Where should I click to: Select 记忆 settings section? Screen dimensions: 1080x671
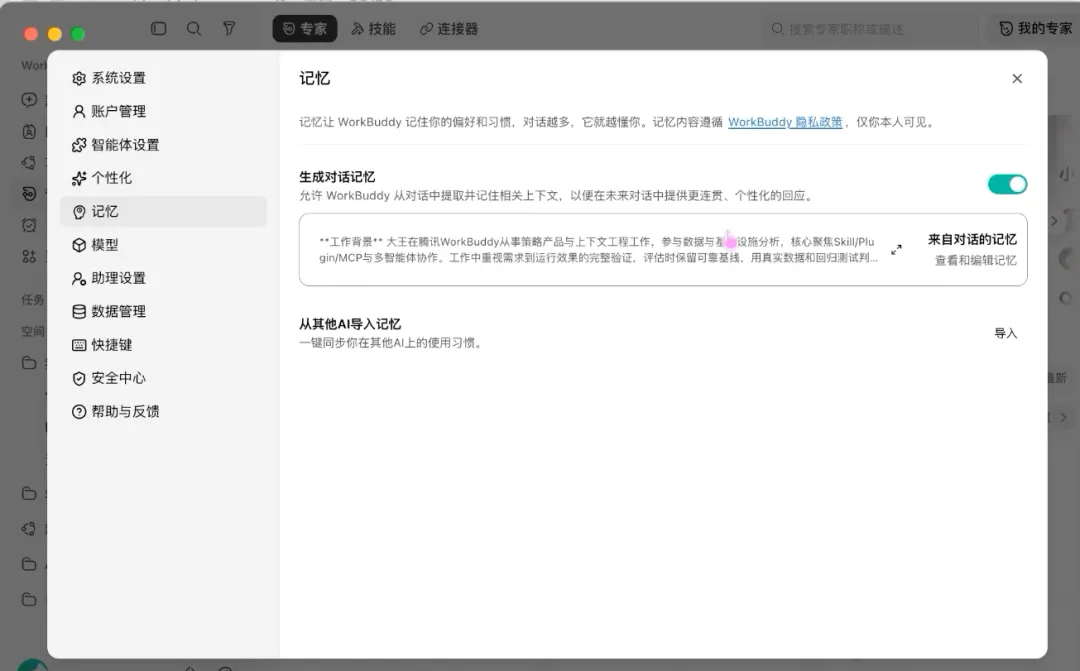(163, 211)
